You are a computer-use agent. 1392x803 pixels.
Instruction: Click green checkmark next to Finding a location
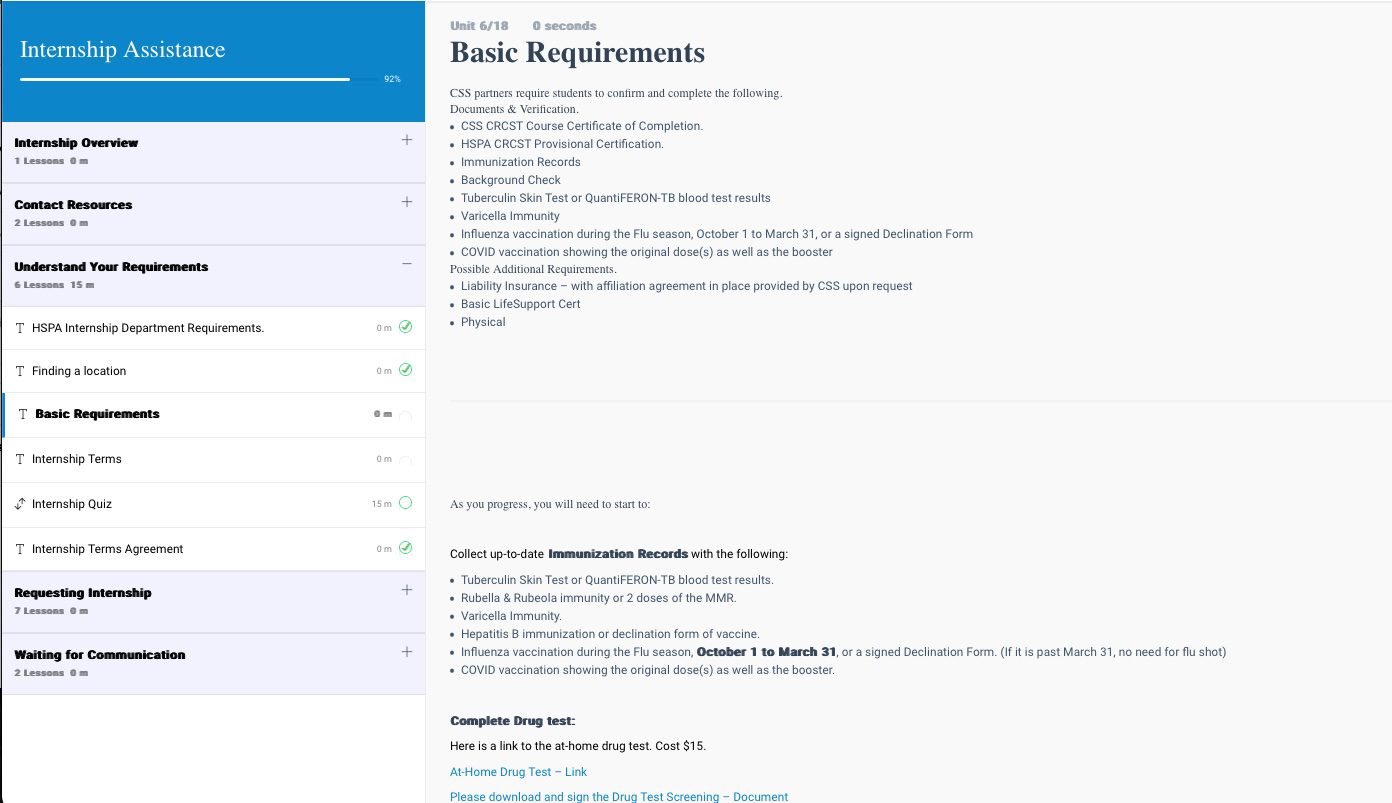(x=405, y=370)
